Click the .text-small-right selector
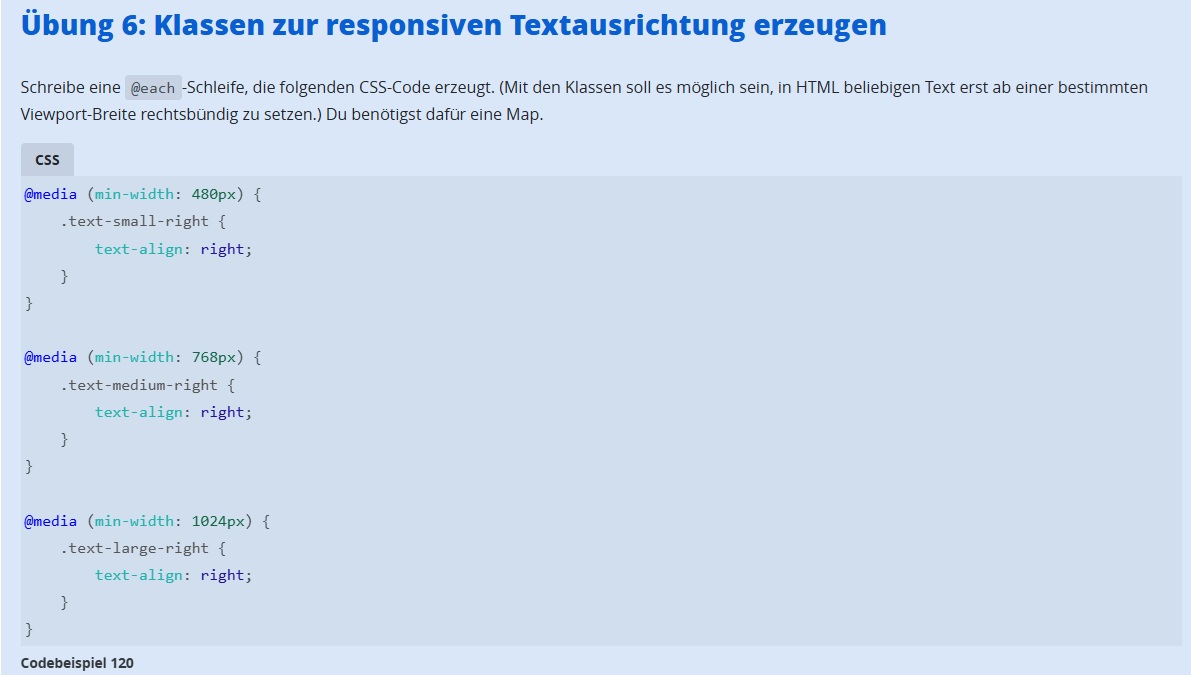Viewport: 1191px width, 675px height. tap(135, 221)
